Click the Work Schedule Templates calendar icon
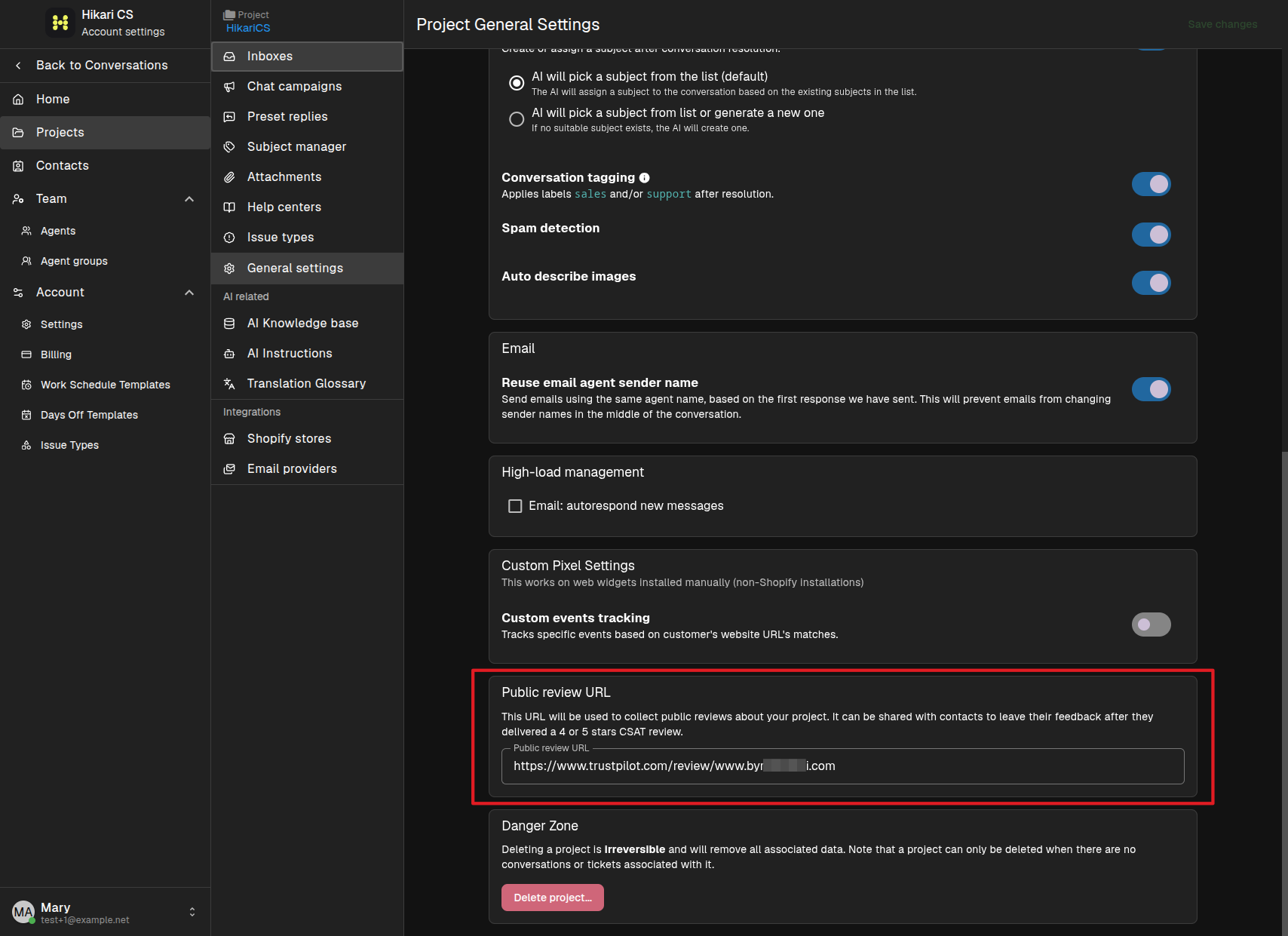Image resolution: width=1288 pixels, height=936 pixels. click(26, 385)
